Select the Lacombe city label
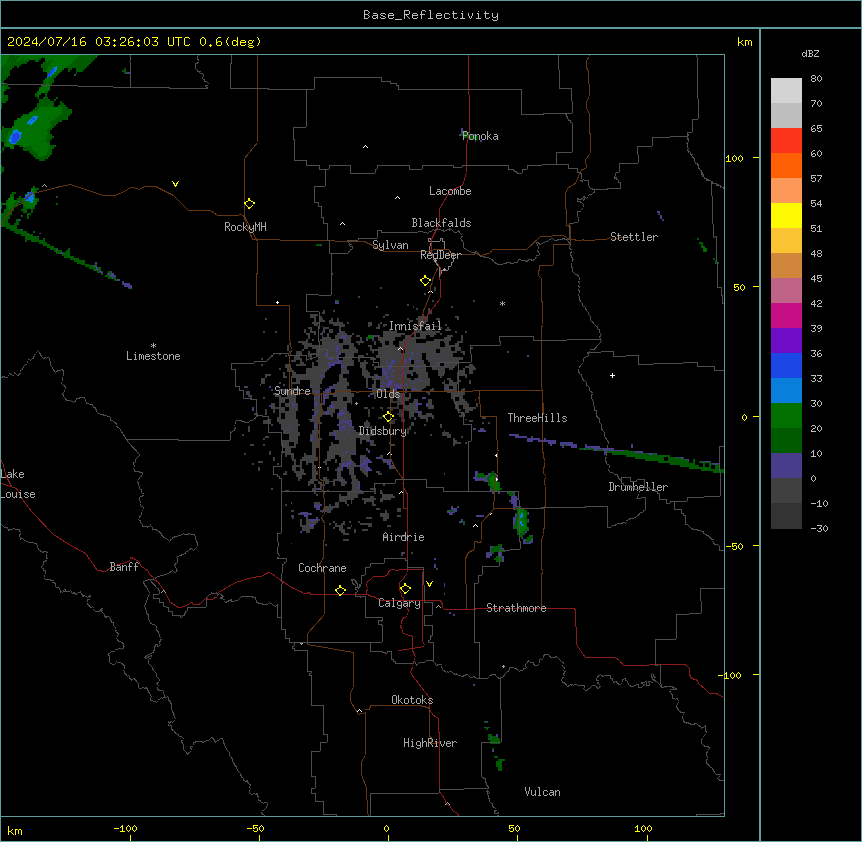The width and height of the screenshot is (862, 842). point(450,191)
